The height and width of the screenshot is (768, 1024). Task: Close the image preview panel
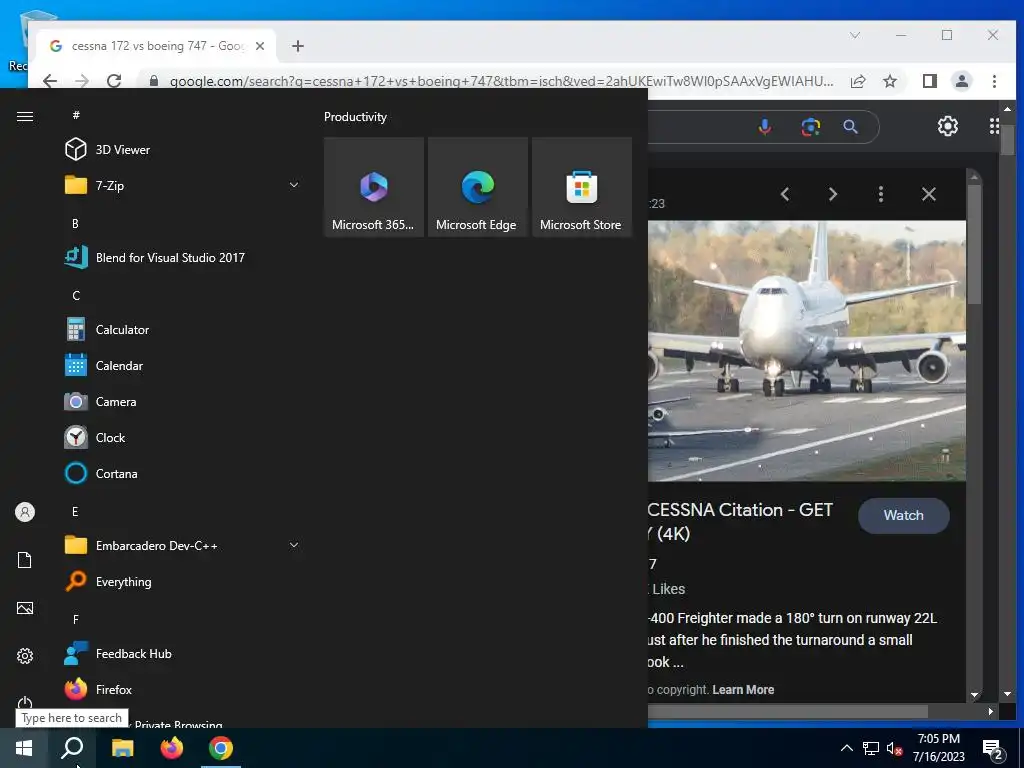click(929, 194)
